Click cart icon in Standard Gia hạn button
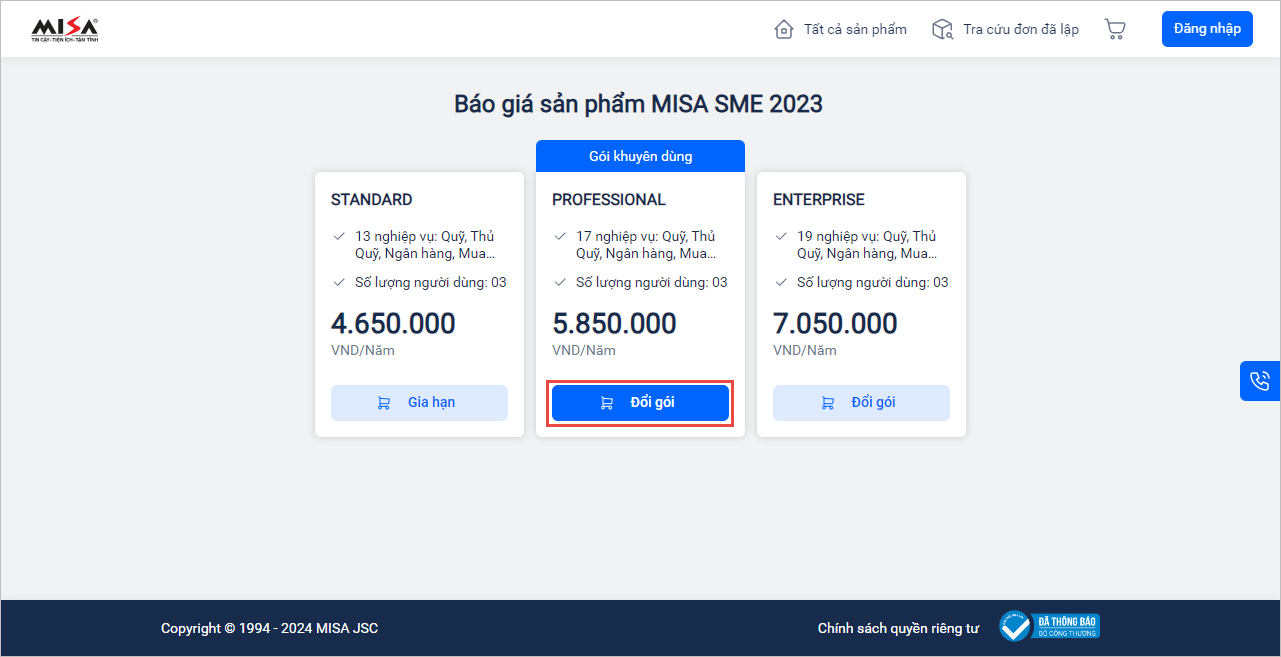1281x657 pixels. pos(384,403)
